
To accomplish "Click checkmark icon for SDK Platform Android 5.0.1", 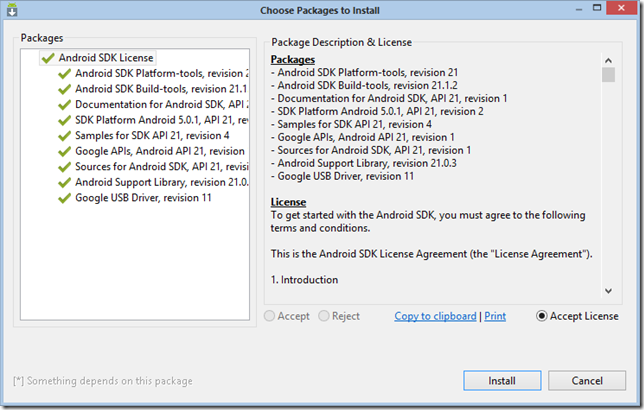I will 64,120.
